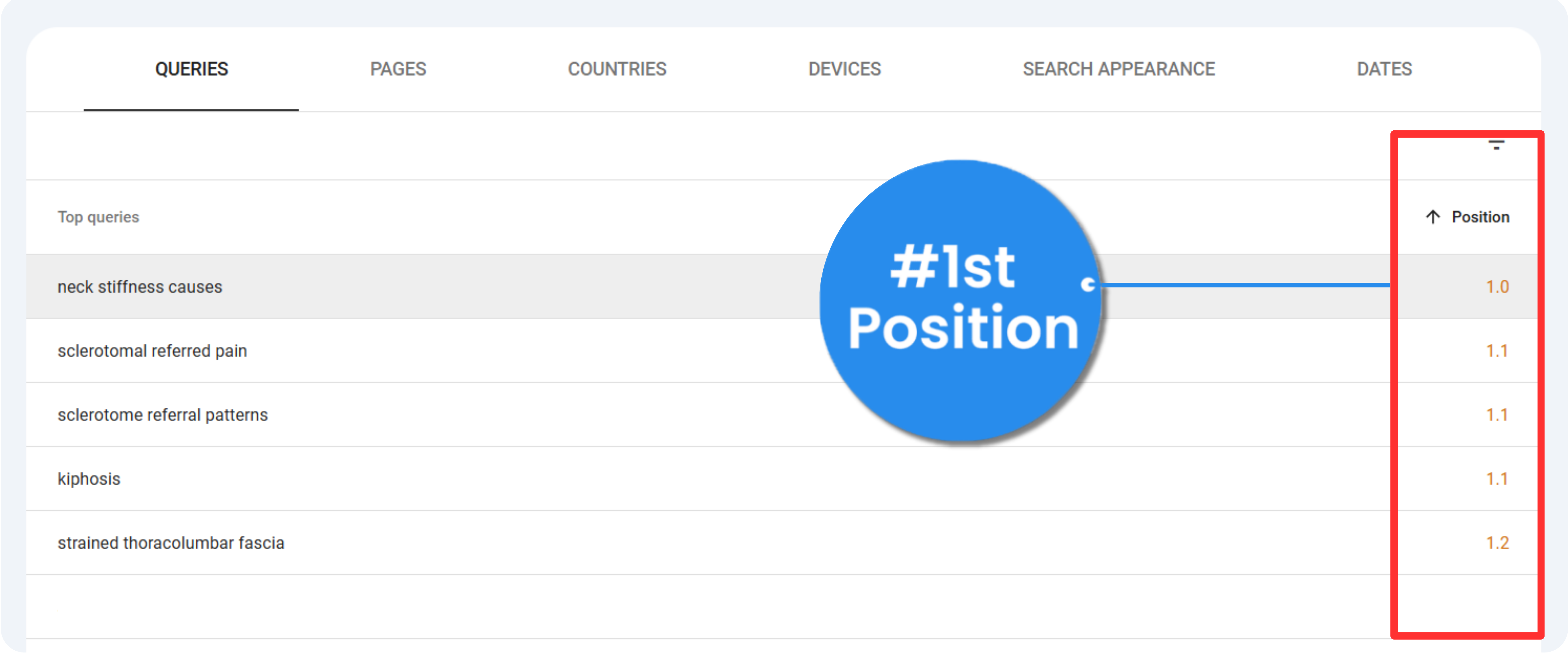This screenshot has height=653, width=1568.
Task: Click the 1.2 position value
Action: 1497,543
